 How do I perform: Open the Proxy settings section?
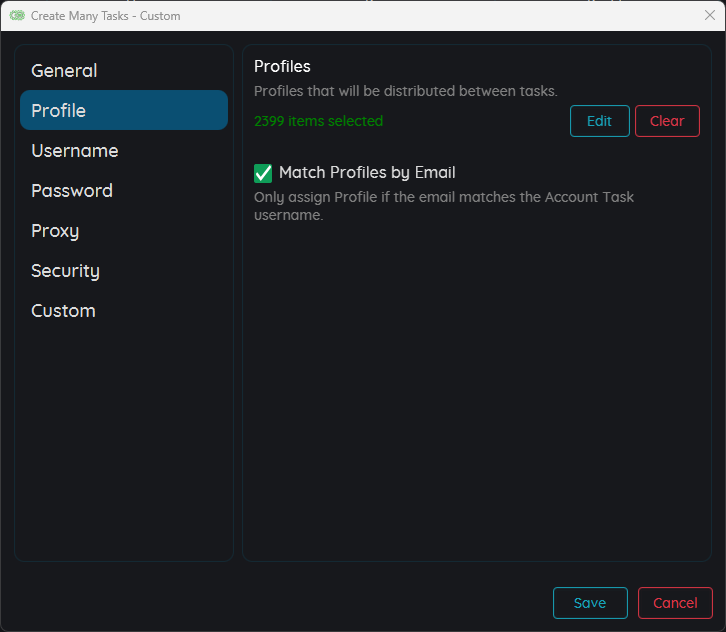click(x=55, y=231)
